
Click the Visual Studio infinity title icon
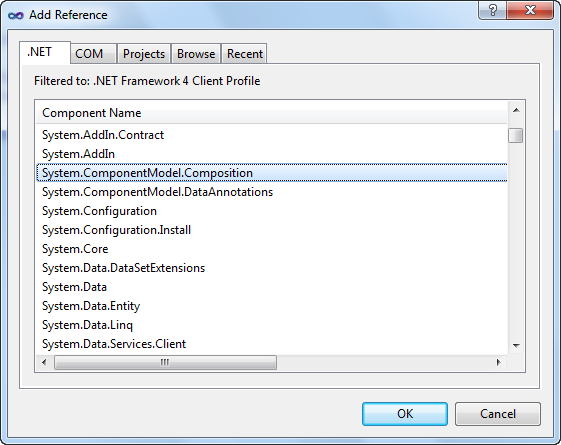pyautogui.click(x=16, y=15)
